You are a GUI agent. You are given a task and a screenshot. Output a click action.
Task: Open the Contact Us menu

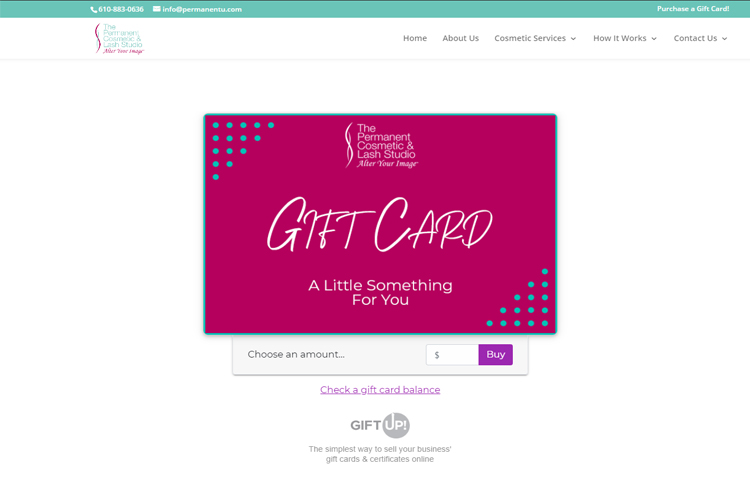tap(695, 38)
